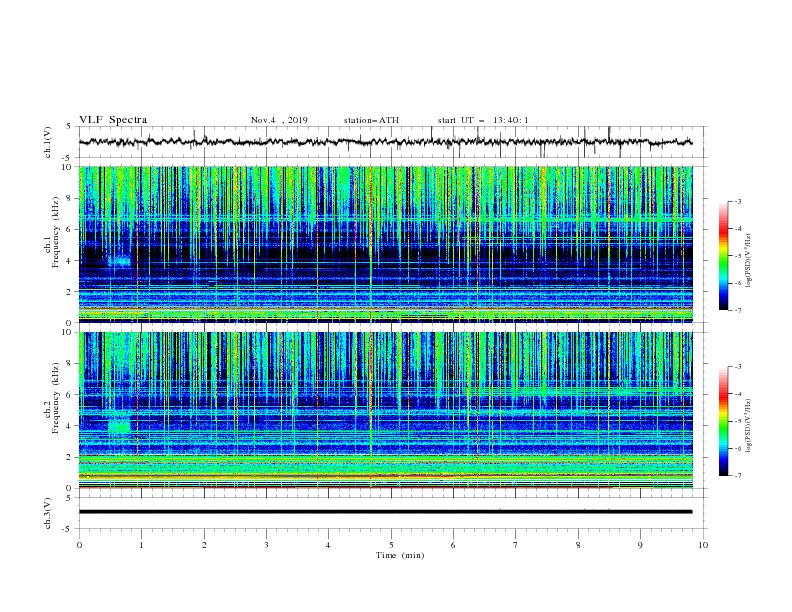Click the green noise patch in the ch.2 spectrogram
792x612 pixels.
click(x=119, y=425)
